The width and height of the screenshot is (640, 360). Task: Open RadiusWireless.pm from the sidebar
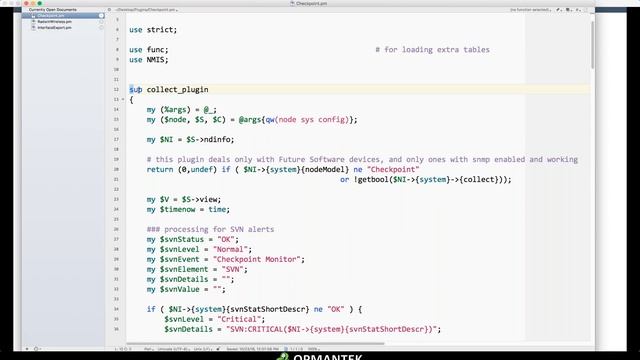54,22
